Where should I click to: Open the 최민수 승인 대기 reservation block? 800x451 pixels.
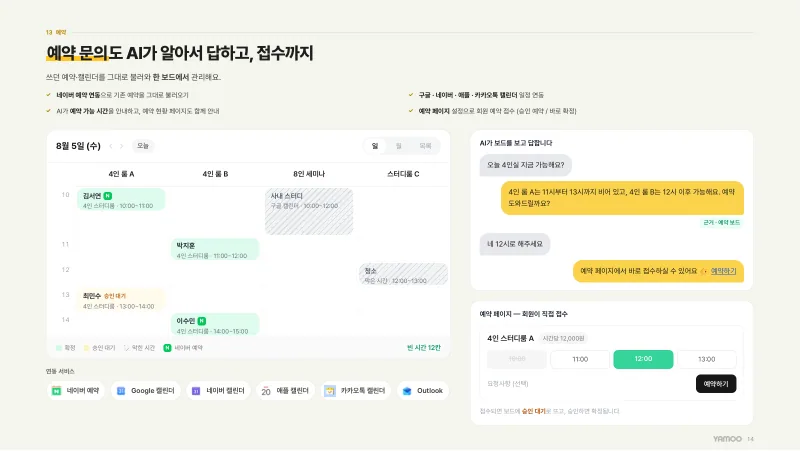pyautogui.click(x=121, y=300)
